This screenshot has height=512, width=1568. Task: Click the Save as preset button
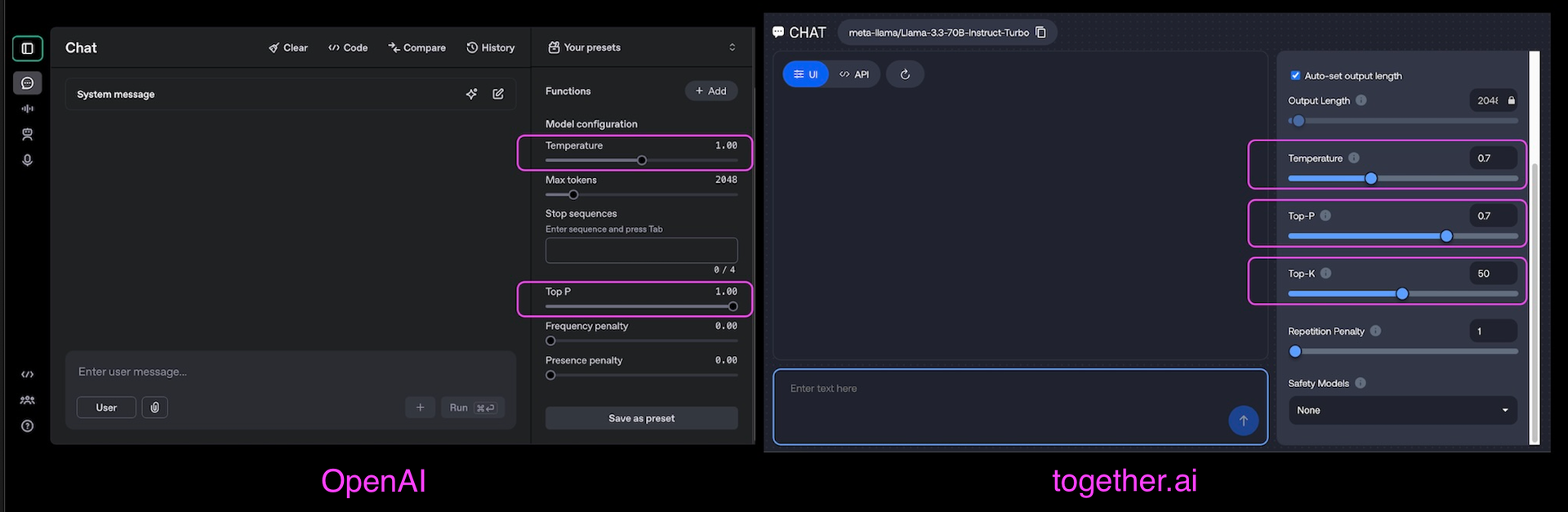click(641, 418)
